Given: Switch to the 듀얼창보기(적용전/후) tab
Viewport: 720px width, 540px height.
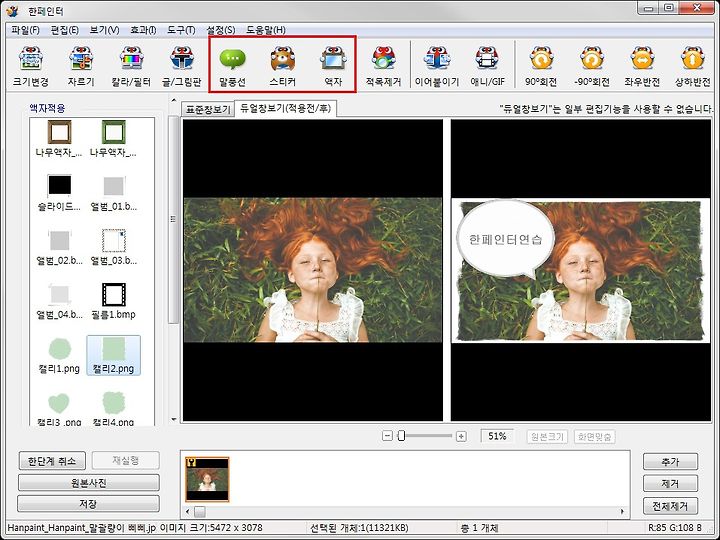Looking at the screenshot, I should pos(285,108).
